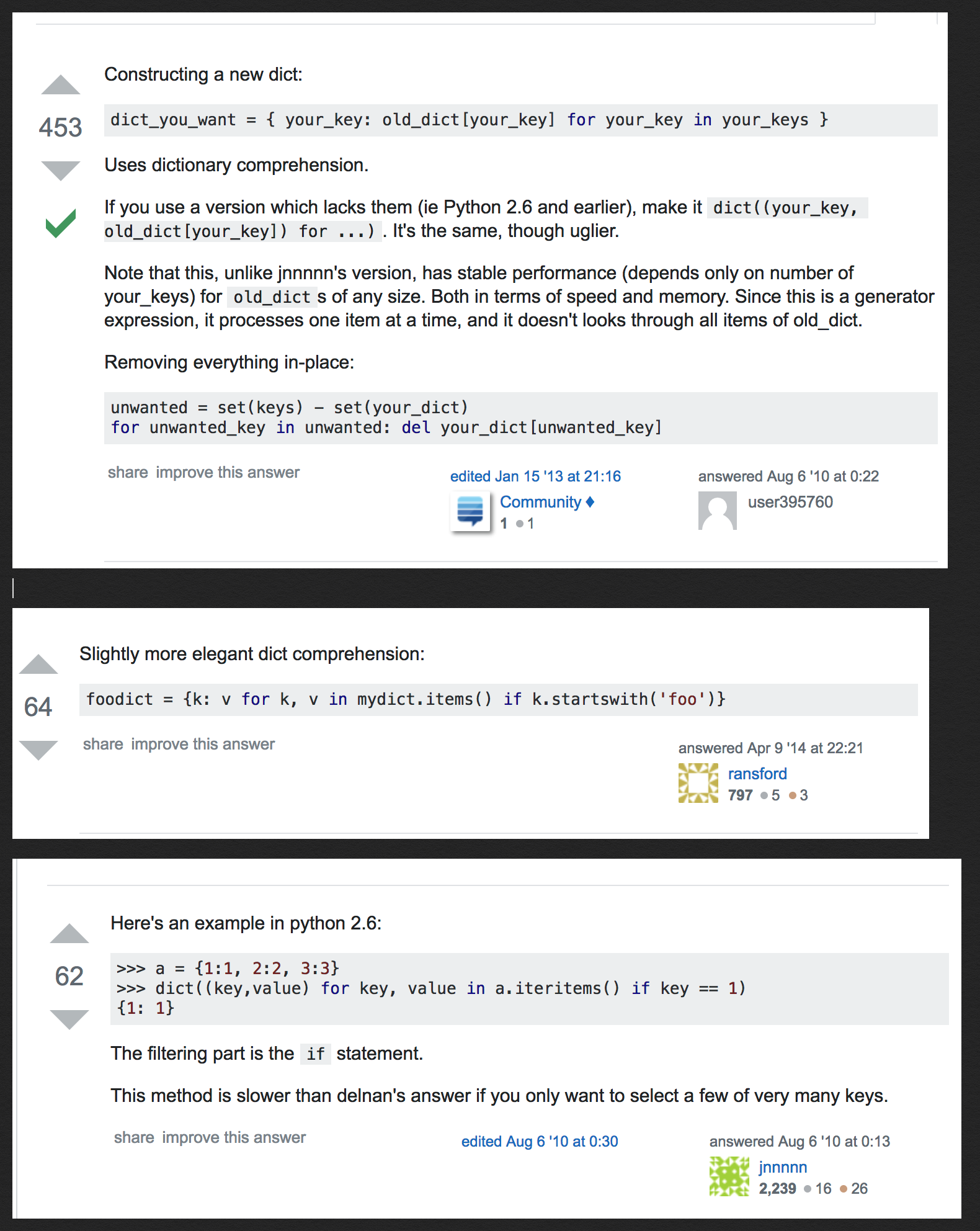Viewport: 980px width, 1231px height.
Task: Open the Community user profile link
Action: point(540,502)
